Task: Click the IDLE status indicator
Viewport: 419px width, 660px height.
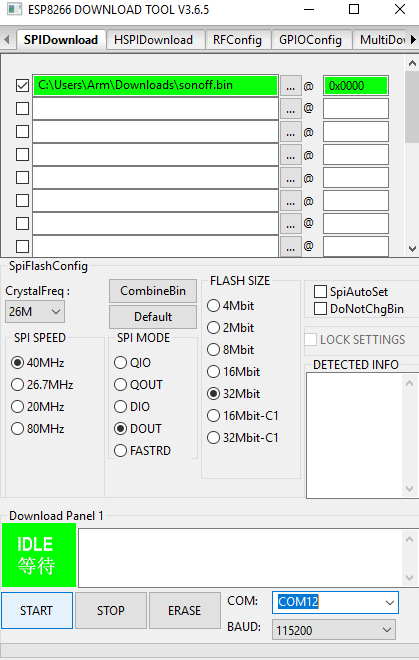Action: click(x=39, y=555)
